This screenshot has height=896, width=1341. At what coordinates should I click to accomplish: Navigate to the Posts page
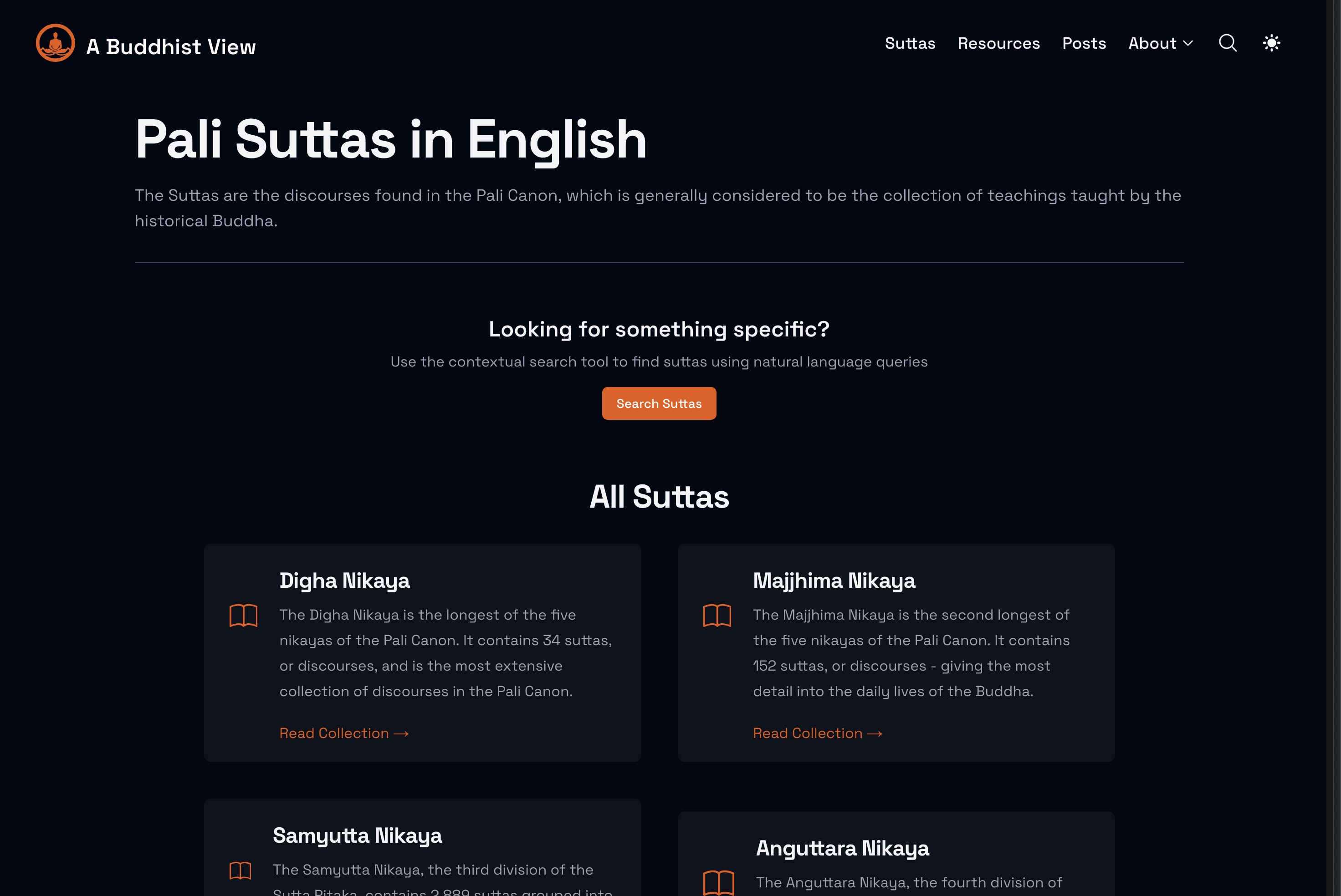1084,43
